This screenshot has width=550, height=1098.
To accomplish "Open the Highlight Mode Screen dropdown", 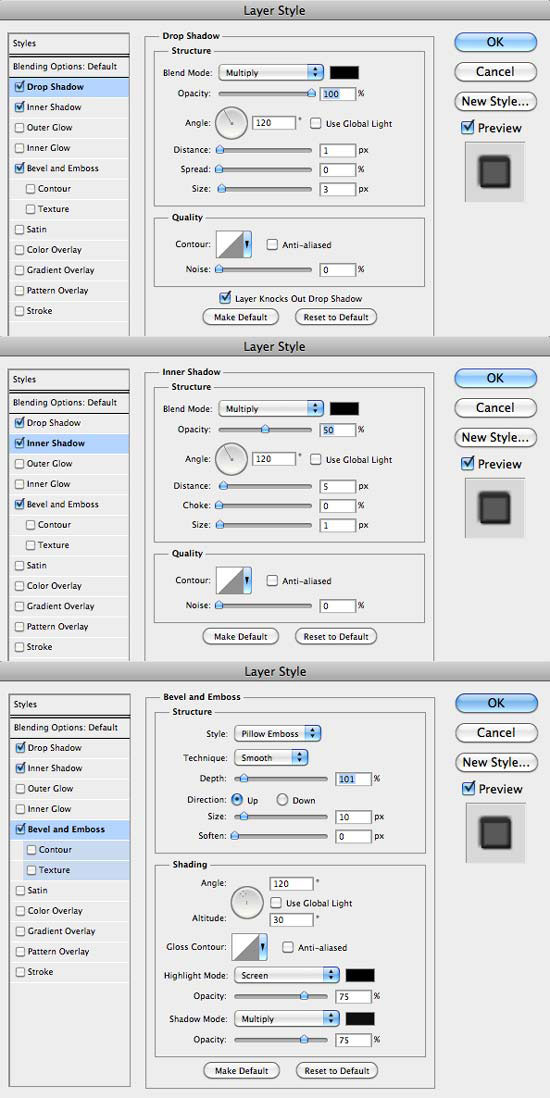I will (287, 975).
